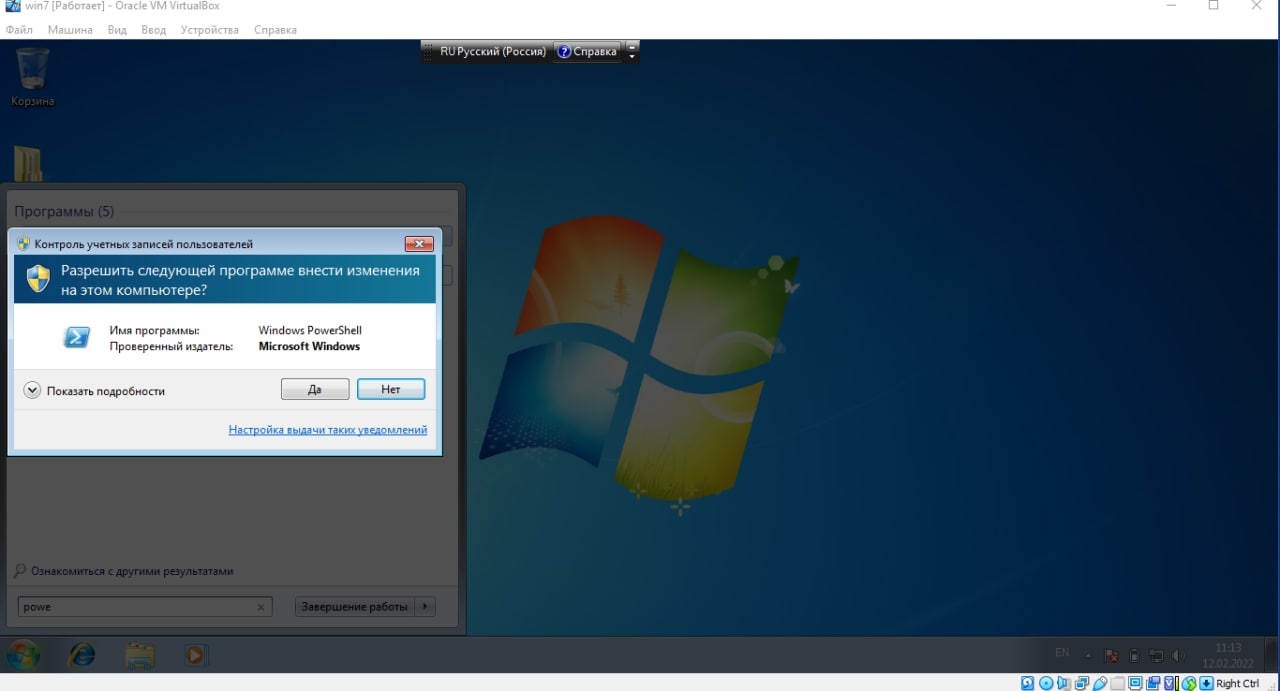The image size is (1280, 691).
Task: Clear the Start menu search with the x
Action: pyautogui.click(x=261, y=607)
